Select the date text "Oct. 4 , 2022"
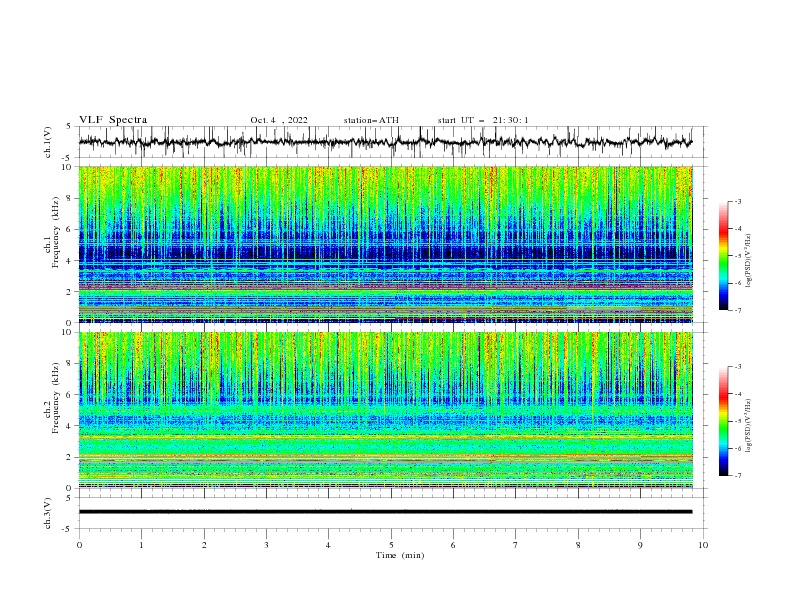The width and height of the screenshot is (792, 612). coord(279,120)
